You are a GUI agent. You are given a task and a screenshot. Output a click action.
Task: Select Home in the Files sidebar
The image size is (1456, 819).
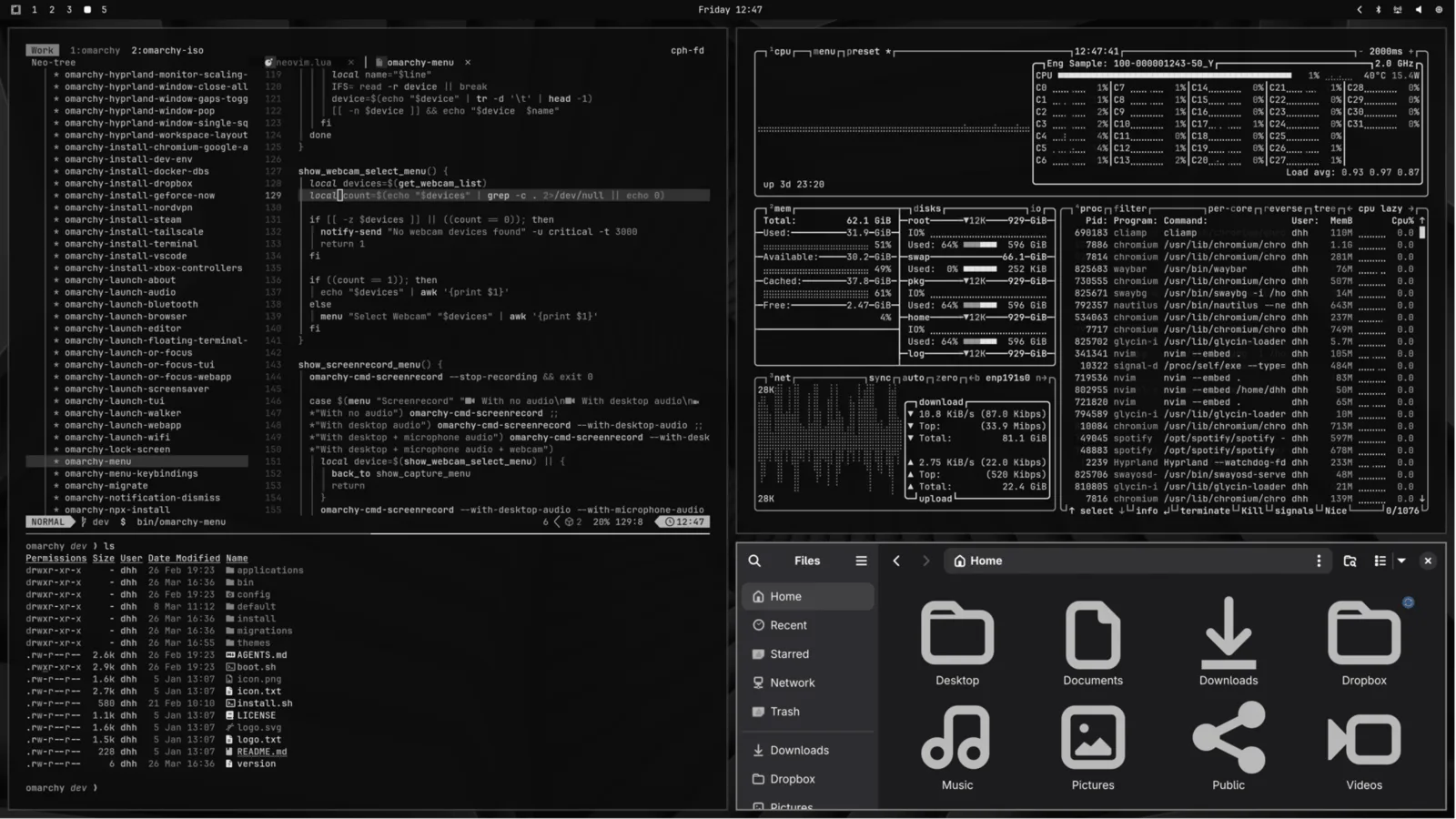coord(808,597)
